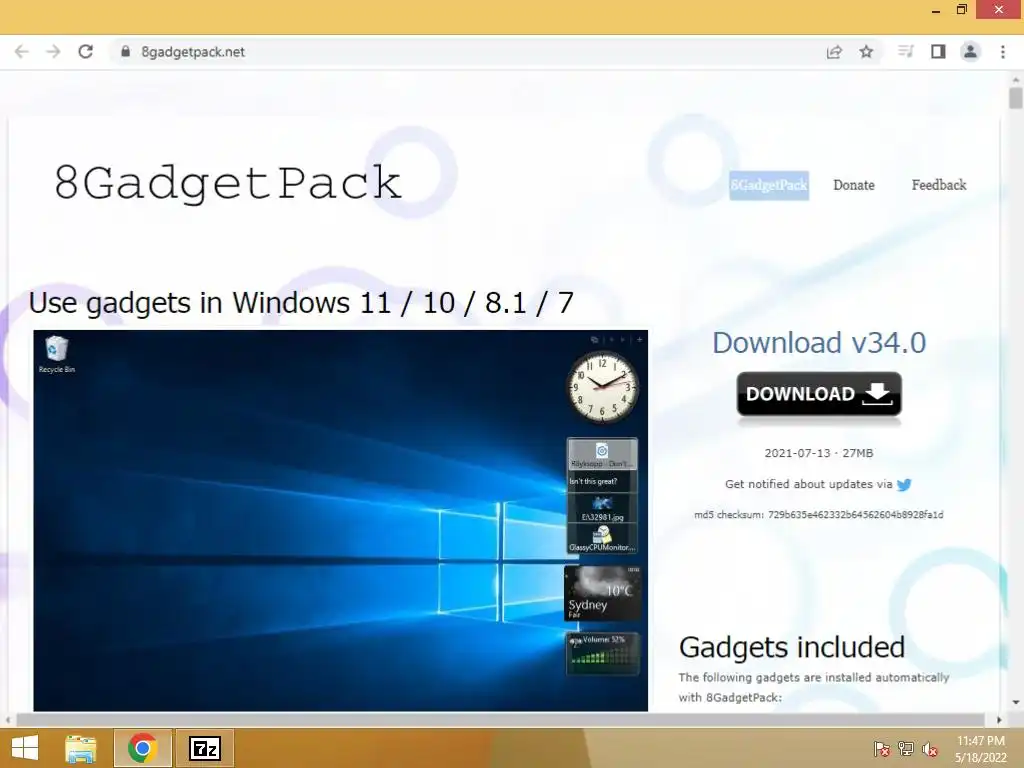The width and height of the screenshot is (1024, 768).
Task: Click the 2021-07-13 · 27MB text
Action: (x=819, y=453)
